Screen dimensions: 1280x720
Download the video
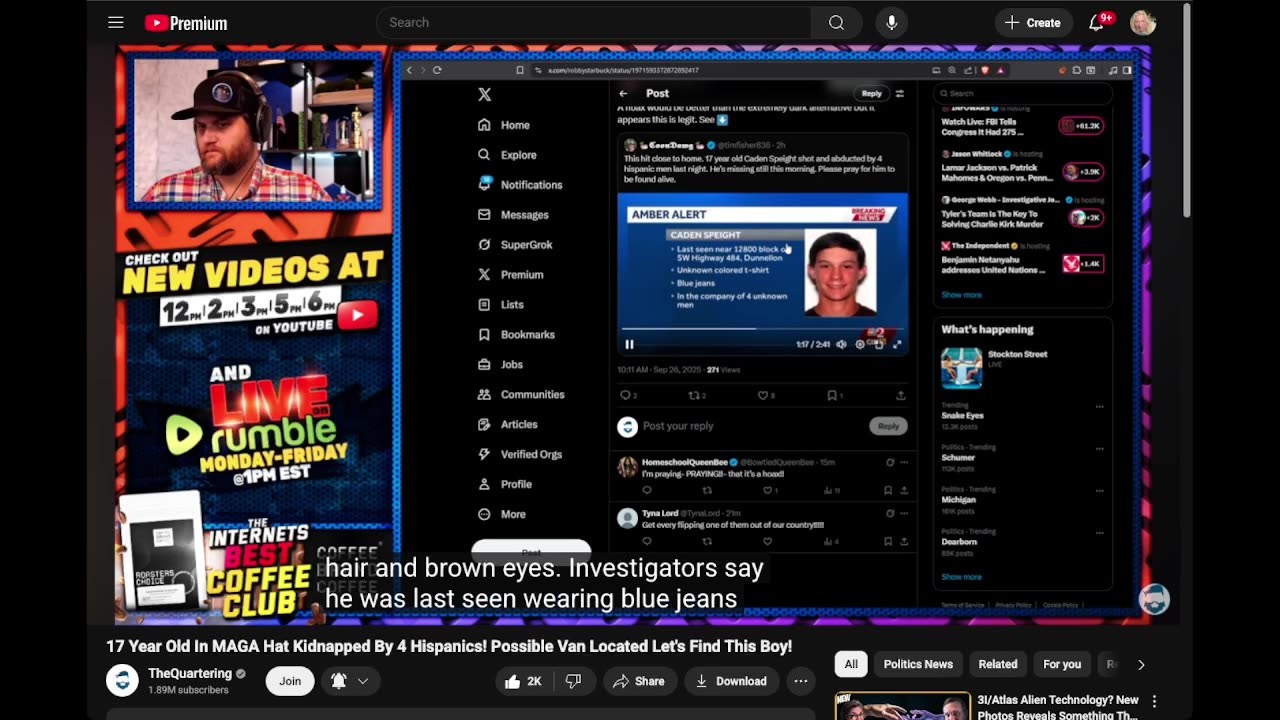[731, 681]
